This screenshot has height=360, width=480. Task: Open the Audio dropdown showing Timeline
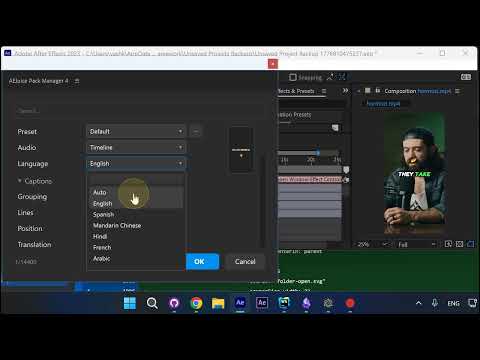pos(136,147)
